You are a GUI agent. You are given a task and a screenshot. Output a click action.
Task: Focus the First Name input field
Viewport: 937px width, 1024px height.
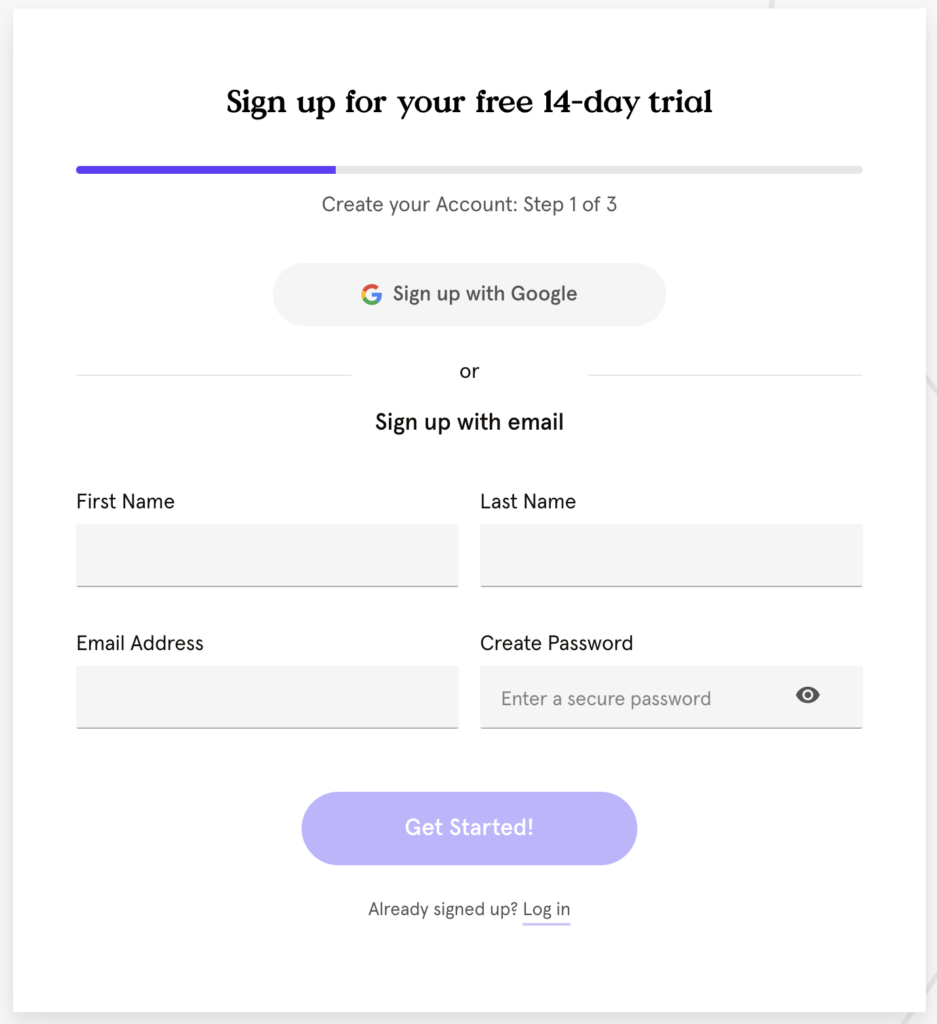coord(267,555)
